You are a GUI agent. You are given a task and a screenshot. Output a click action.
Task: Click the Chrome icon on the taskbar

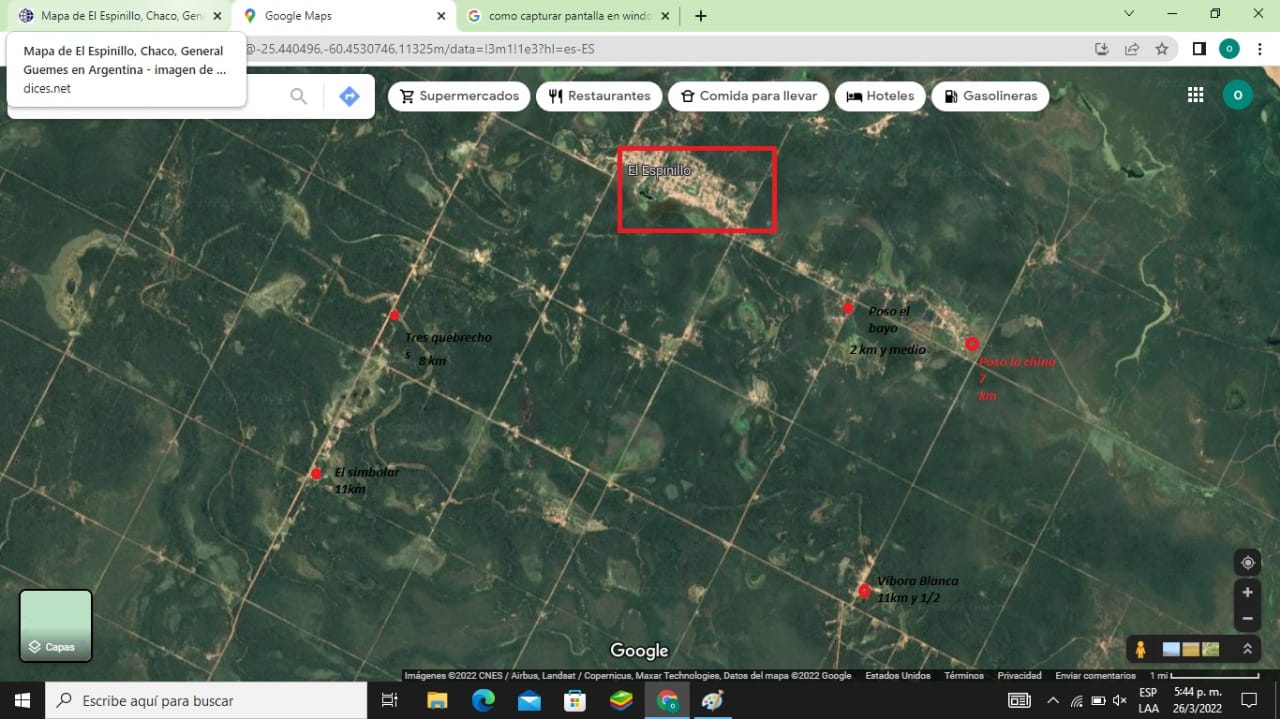tap(667, 701)
